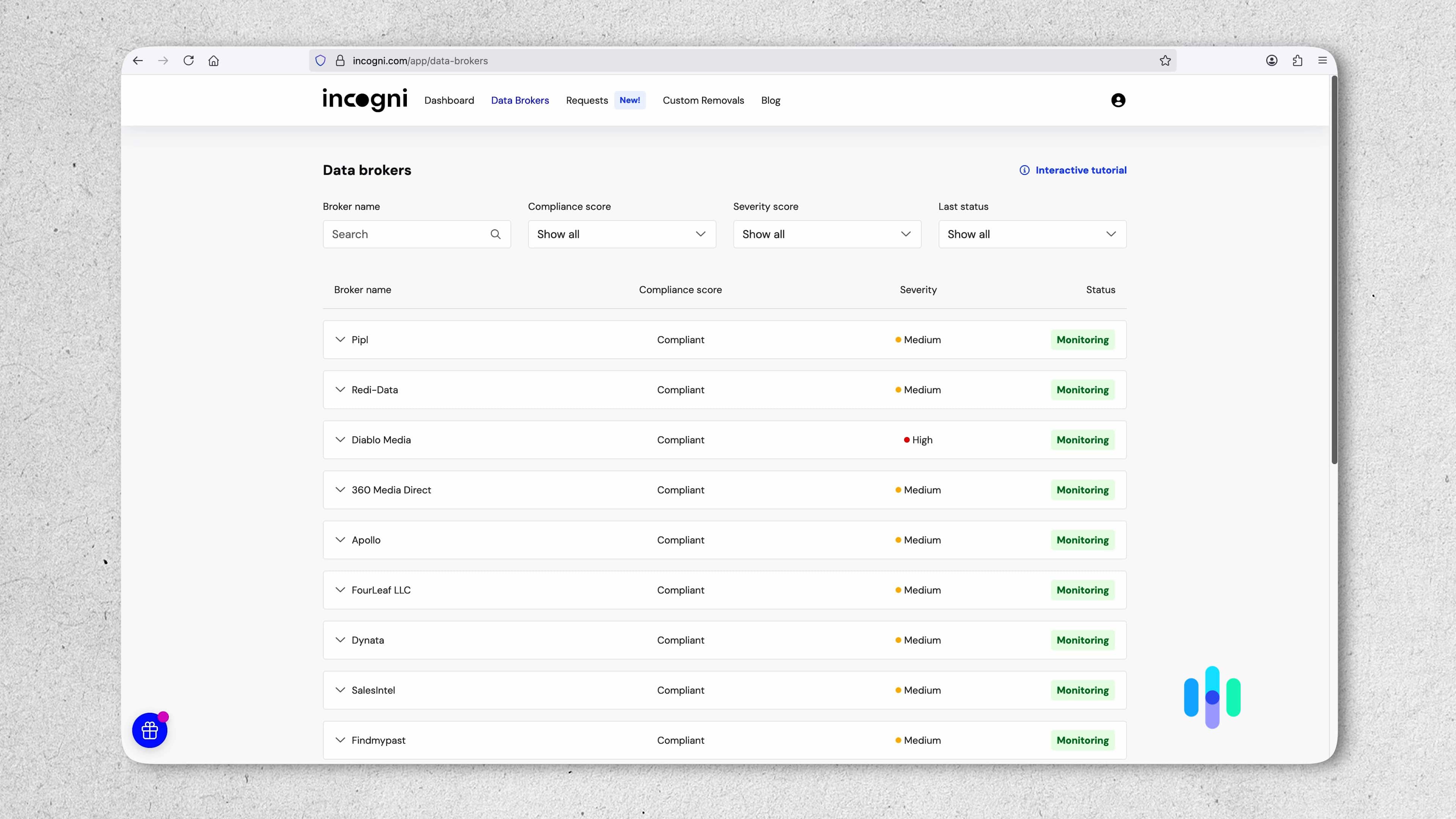Click the Broker name search field
Image resolution: width=1456 pixels, height=819 pixels.
pos(407,234)
